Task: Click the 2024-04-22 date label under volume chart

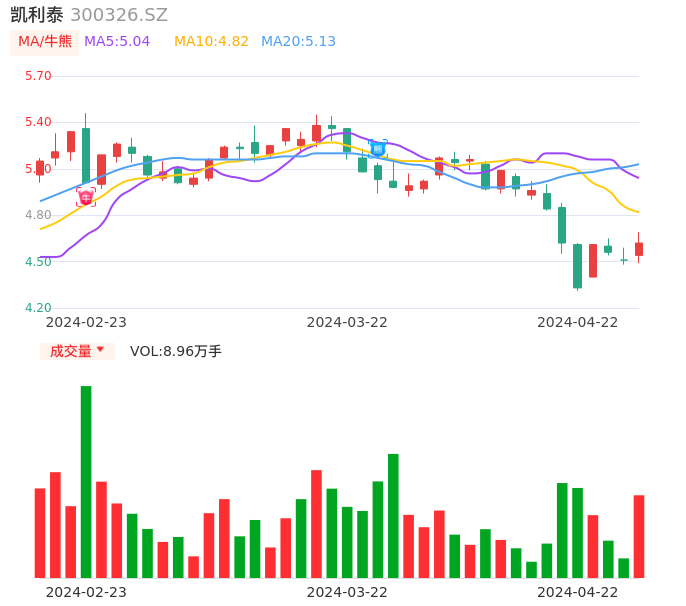Action: pos(578,592)
